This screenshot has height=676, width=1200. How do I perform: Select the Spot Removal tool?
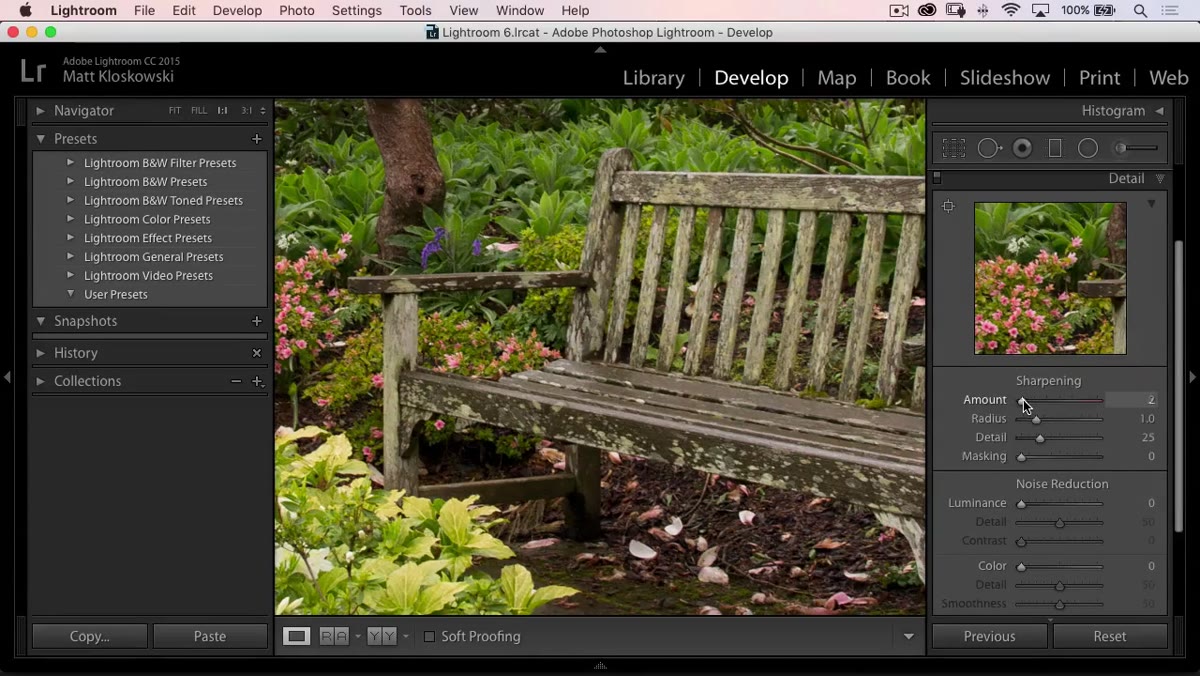[x=989, y=148]
